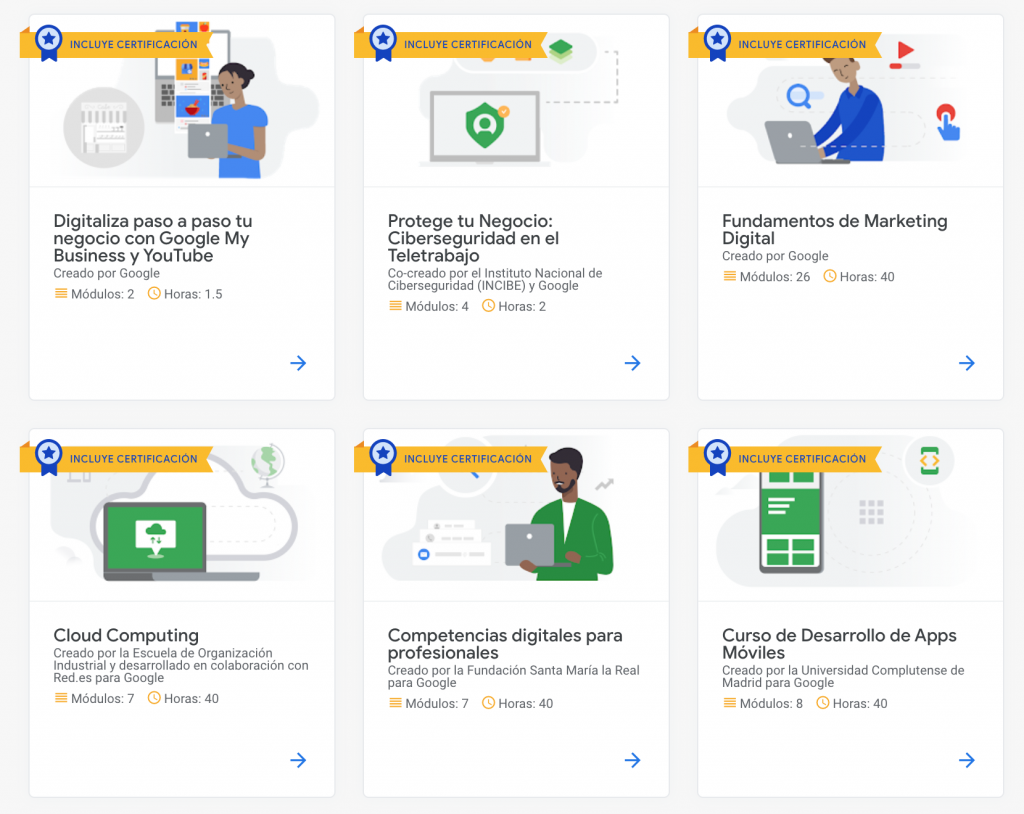
Task: Click 'Creado por la Universidad Complutense de Madrid' text
Action: click(843, 676)
